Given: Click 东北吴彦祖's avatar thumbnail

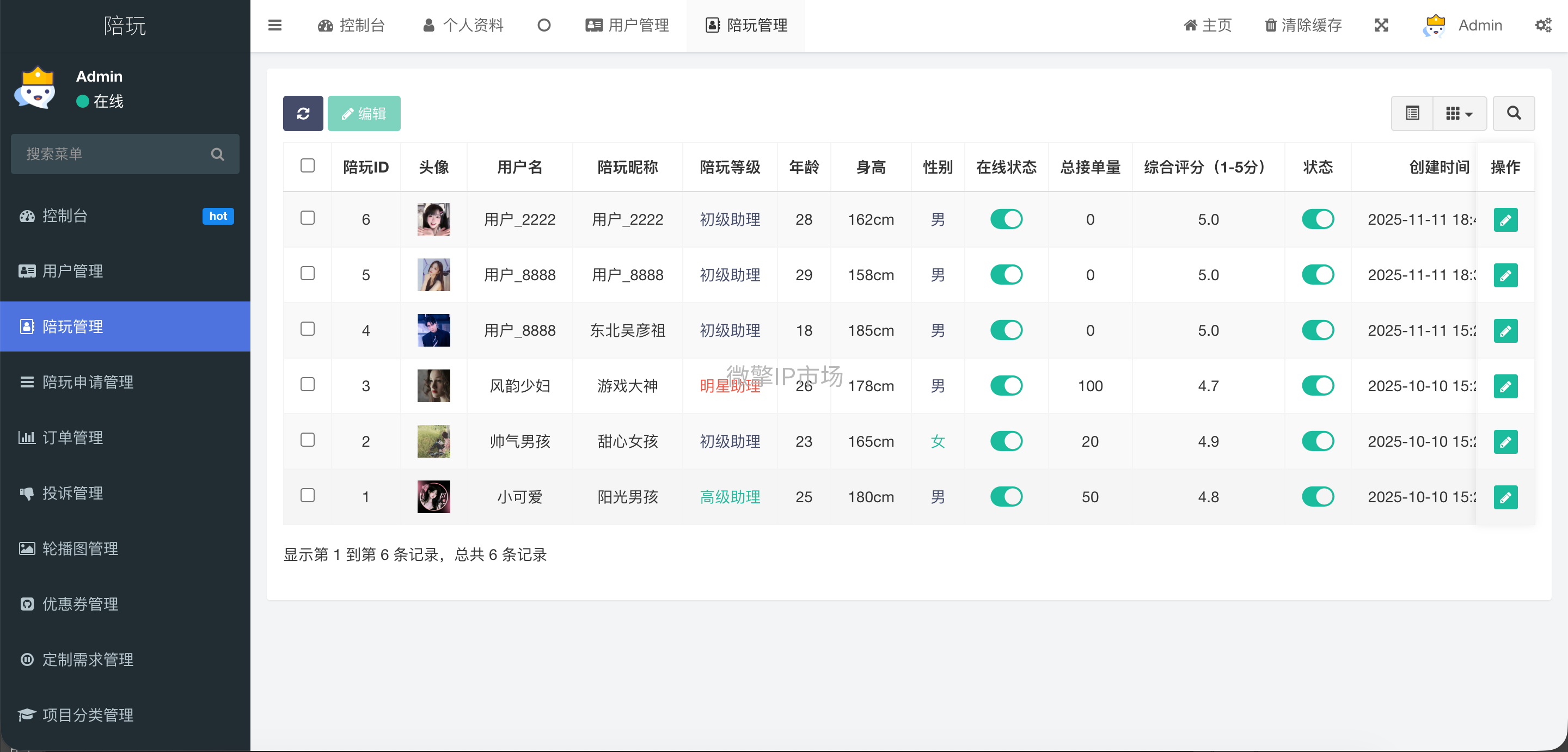Looking at the screenshot, I should [434, 330].
